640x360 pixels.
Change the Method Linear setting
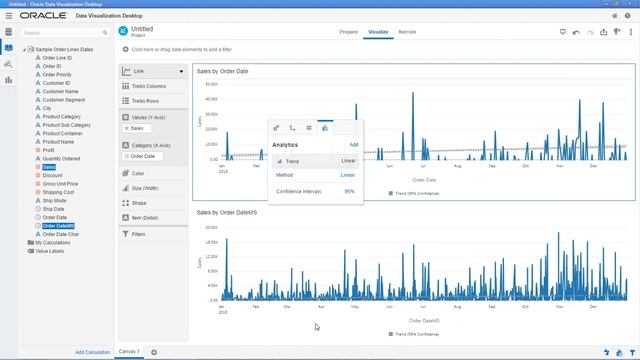[x=348, y=175]
